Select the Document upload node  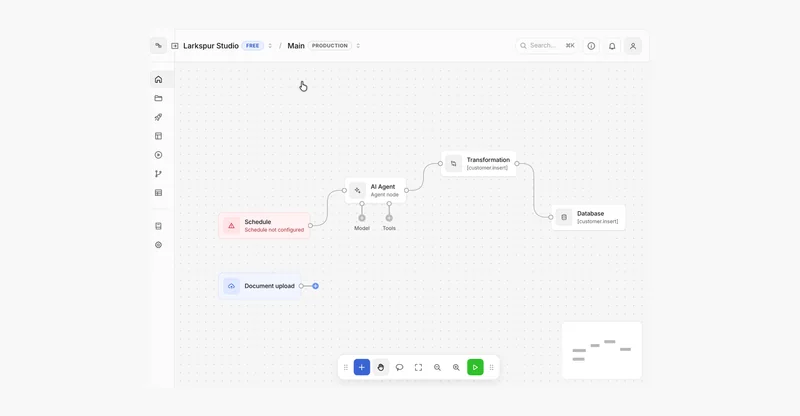click(x=260, y=286)
